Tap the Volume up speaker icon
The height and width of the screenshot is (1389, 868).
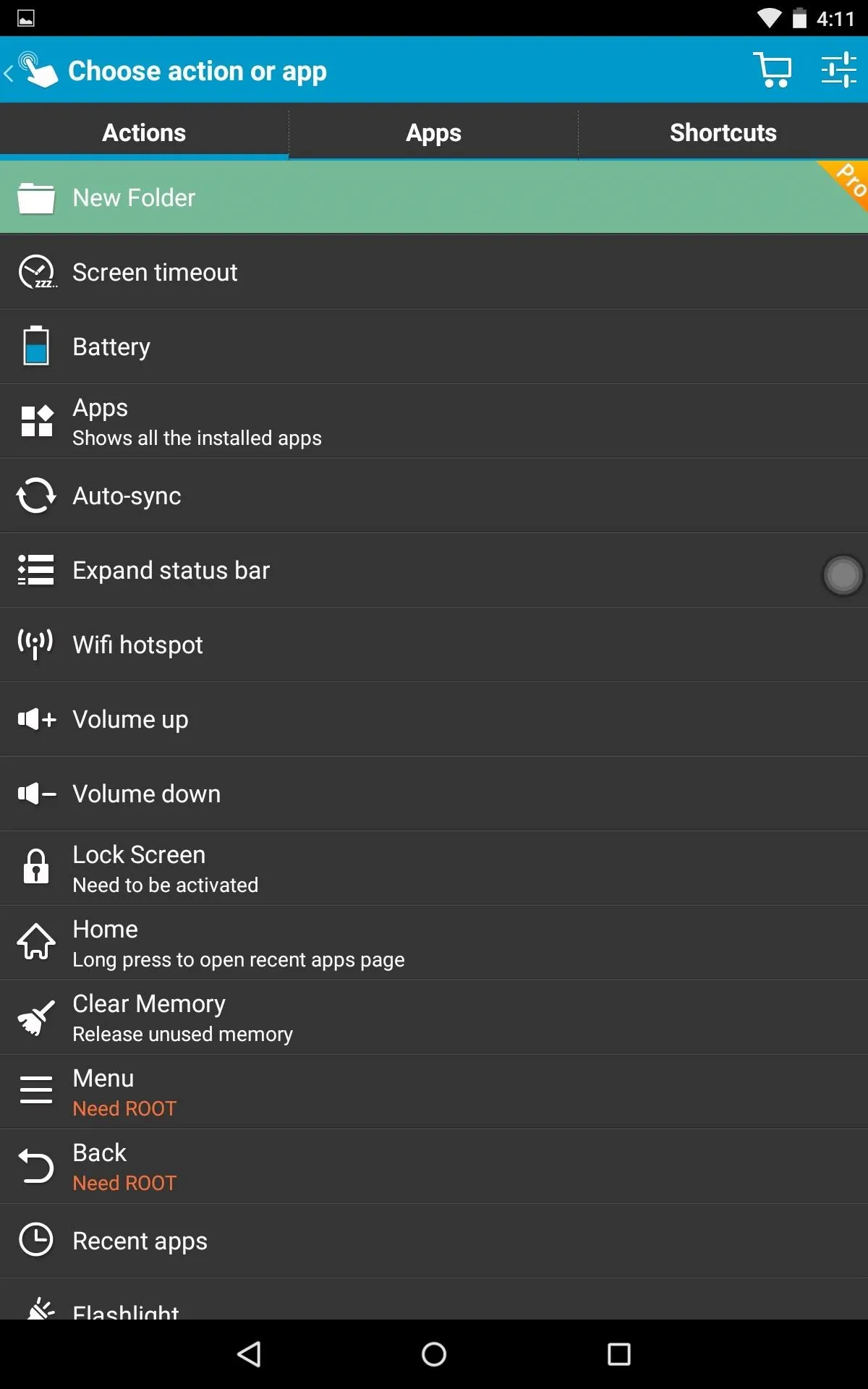point(37,719)
